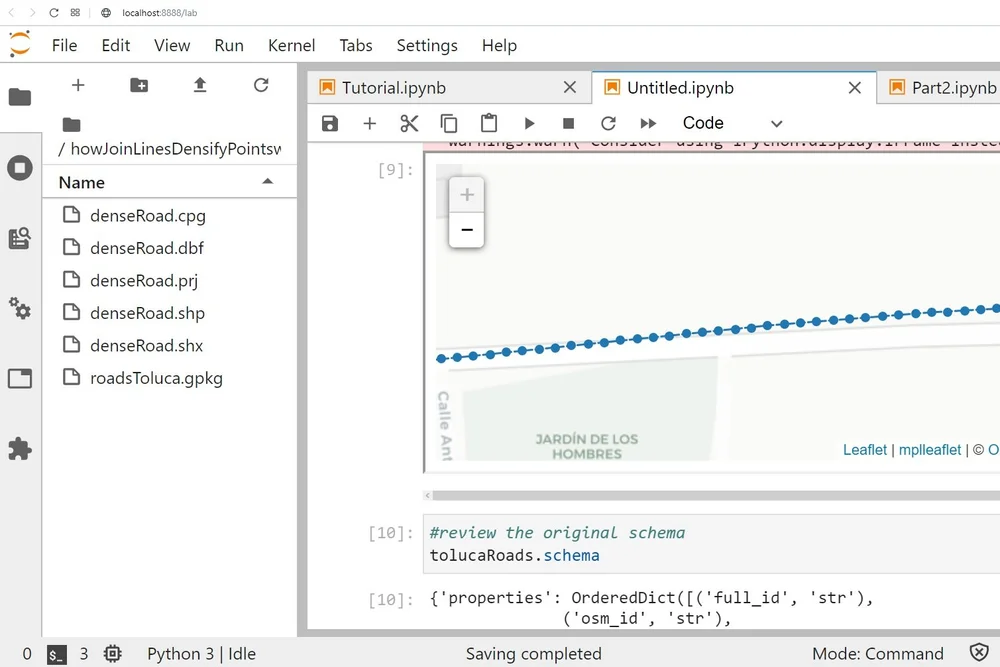Select file roadsToluca.gpkg
This screenshot has height=667, width=1000.
(169, 377)
